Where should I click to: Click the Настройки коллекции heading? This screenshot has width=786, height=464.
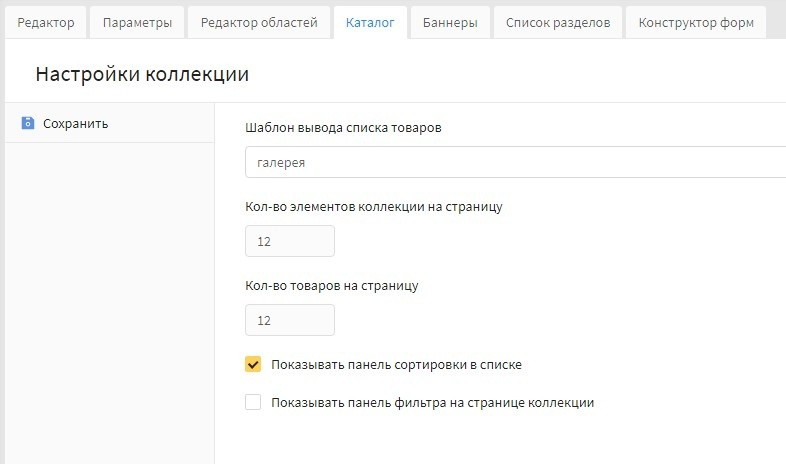coord(142,74)
